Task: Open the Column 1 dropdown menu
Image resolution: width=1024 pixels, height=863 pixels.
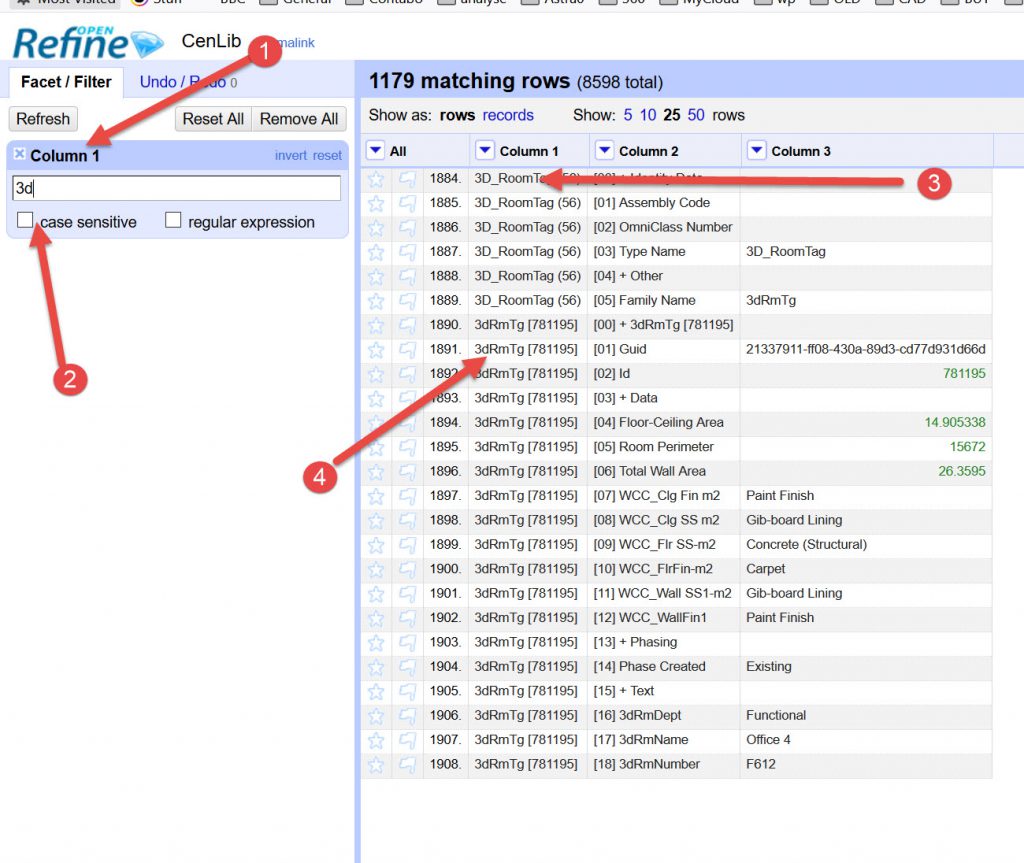Action: pyautogui.click(x=484, y=151)
